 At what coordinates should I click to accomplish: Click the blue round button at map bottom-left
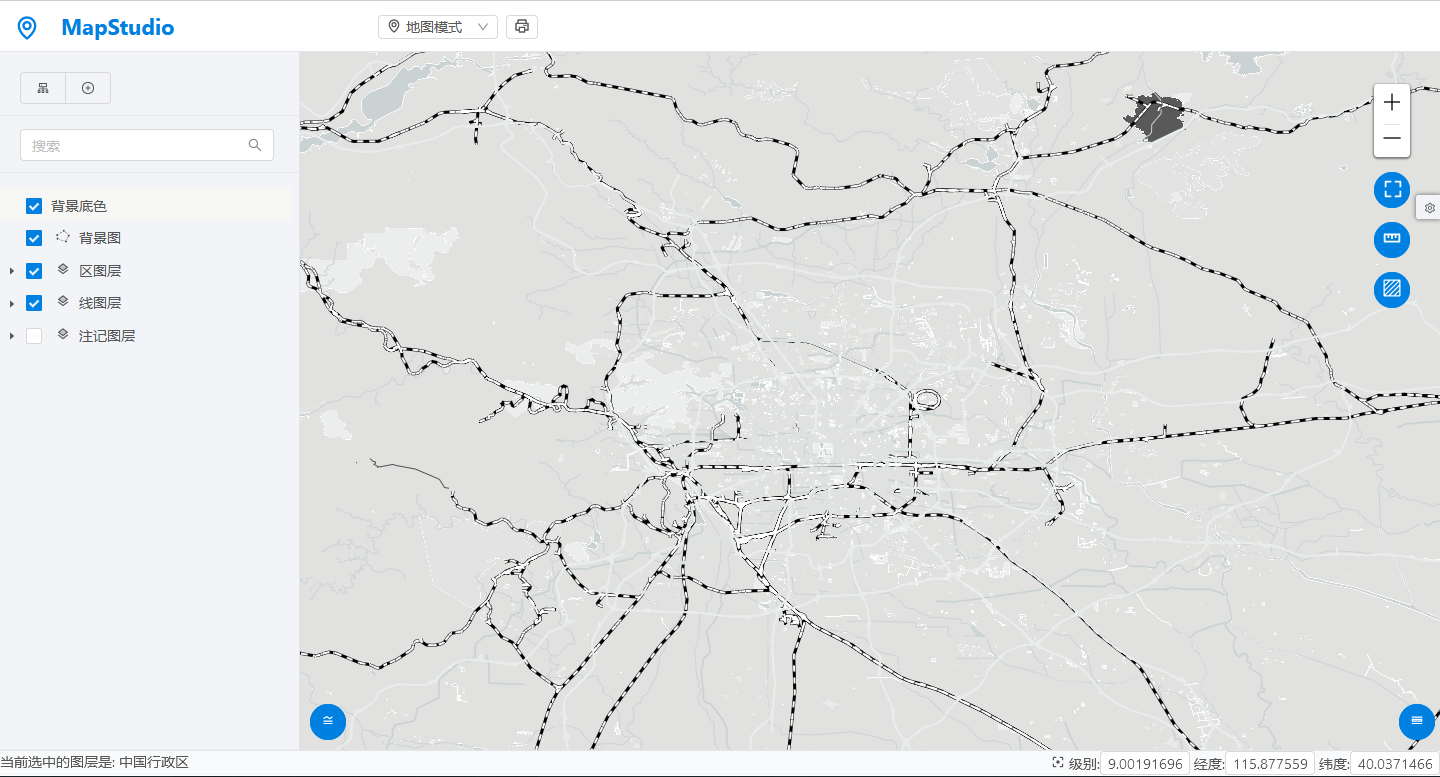click(x=328, y=721)
